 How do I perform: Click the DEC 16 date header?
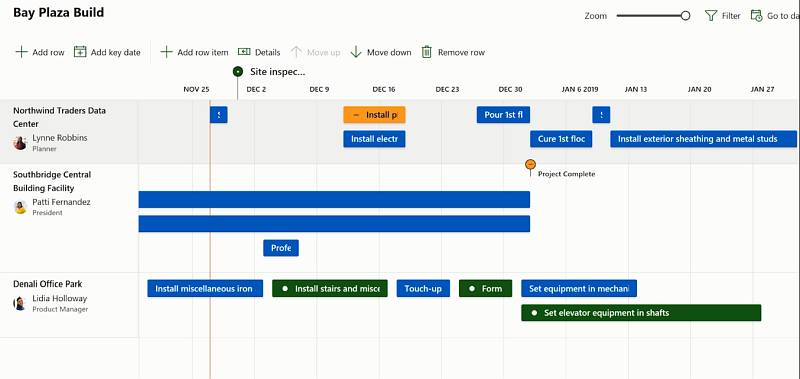(x=384, y=89)
